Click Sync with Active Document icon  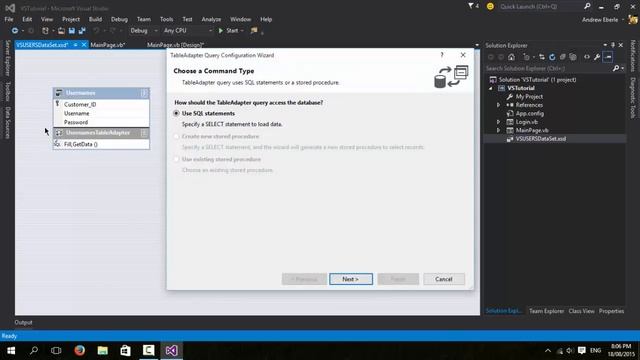(542, 57)
